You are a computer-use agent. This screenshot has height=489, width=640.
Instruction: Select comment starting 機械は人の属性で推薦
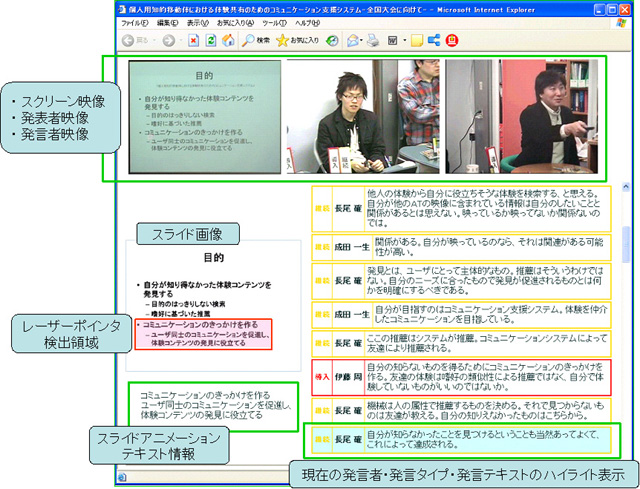461,411
